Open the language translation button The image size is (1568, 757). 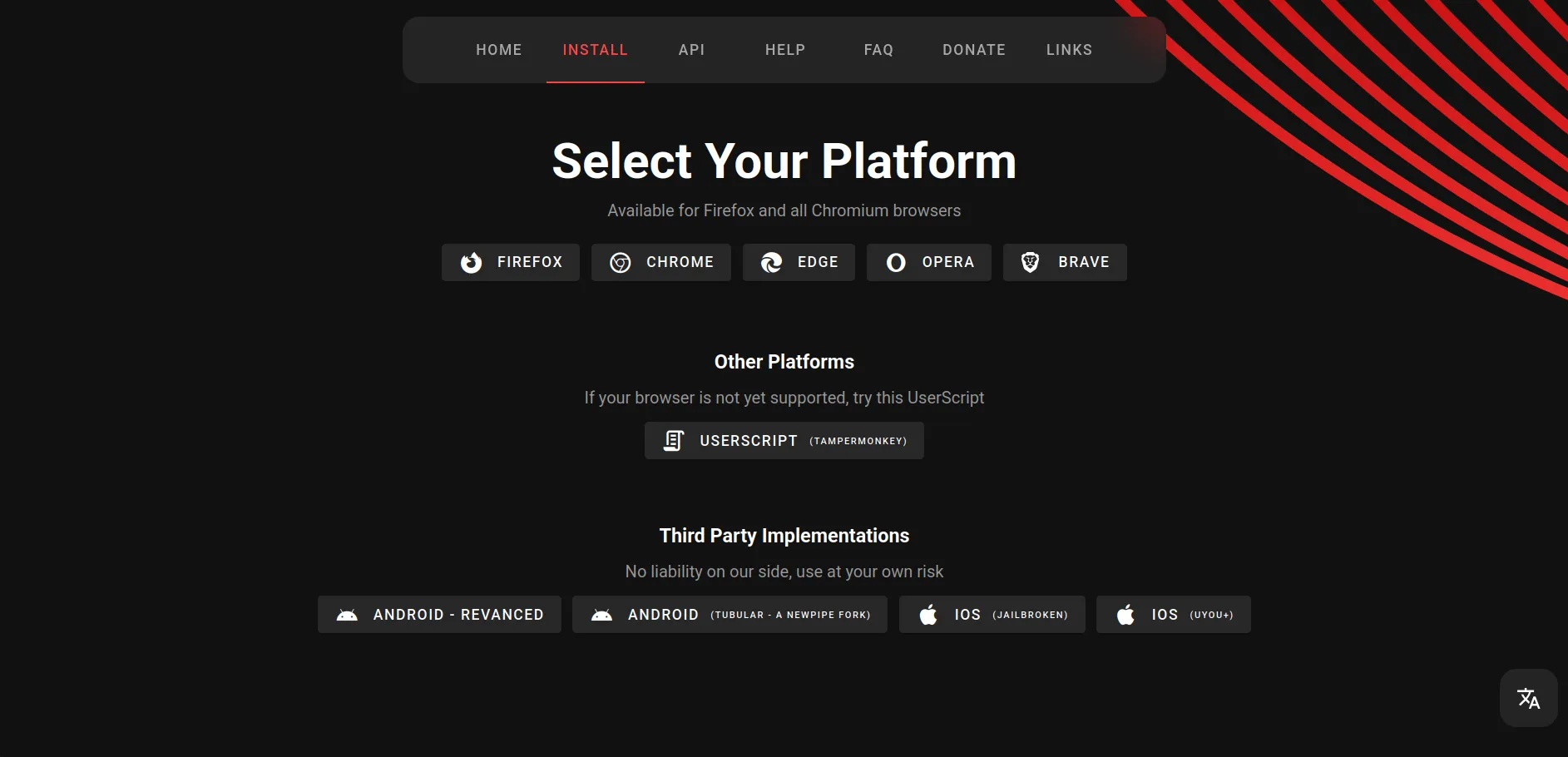coord(1528,698)
